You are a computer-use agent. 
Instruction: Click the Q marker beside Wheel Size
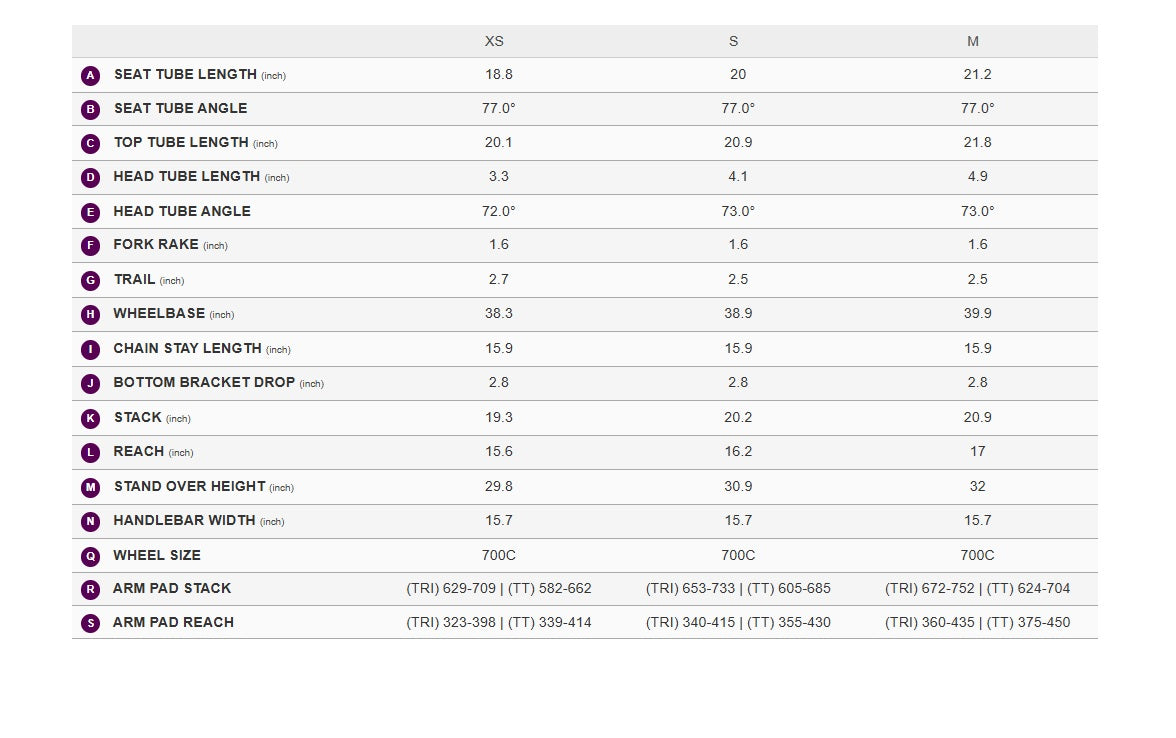tap(91, 556)
